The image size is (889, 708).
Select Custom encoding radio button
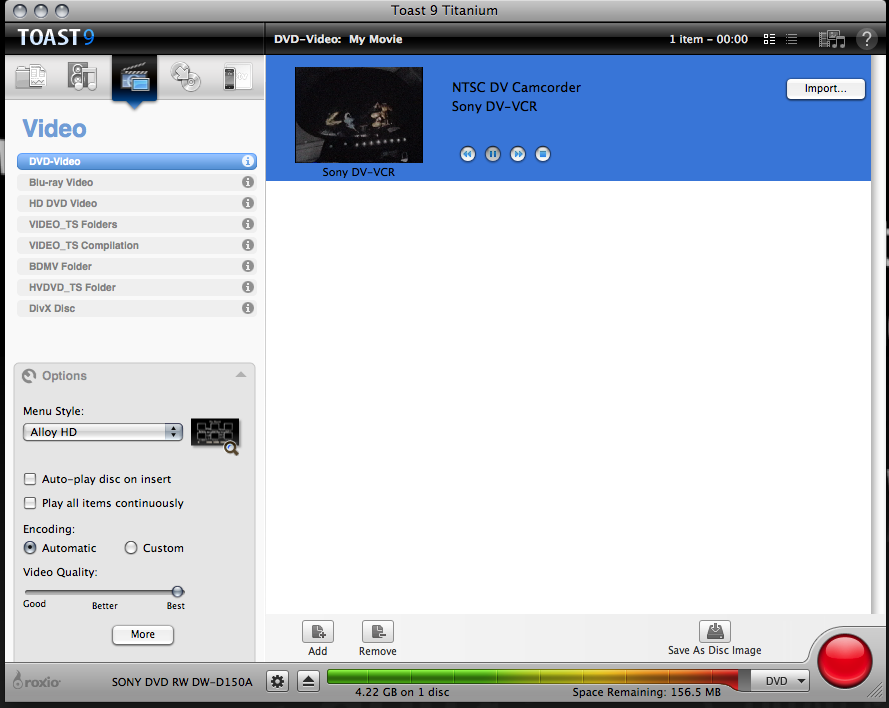click(x=131, y=548)
